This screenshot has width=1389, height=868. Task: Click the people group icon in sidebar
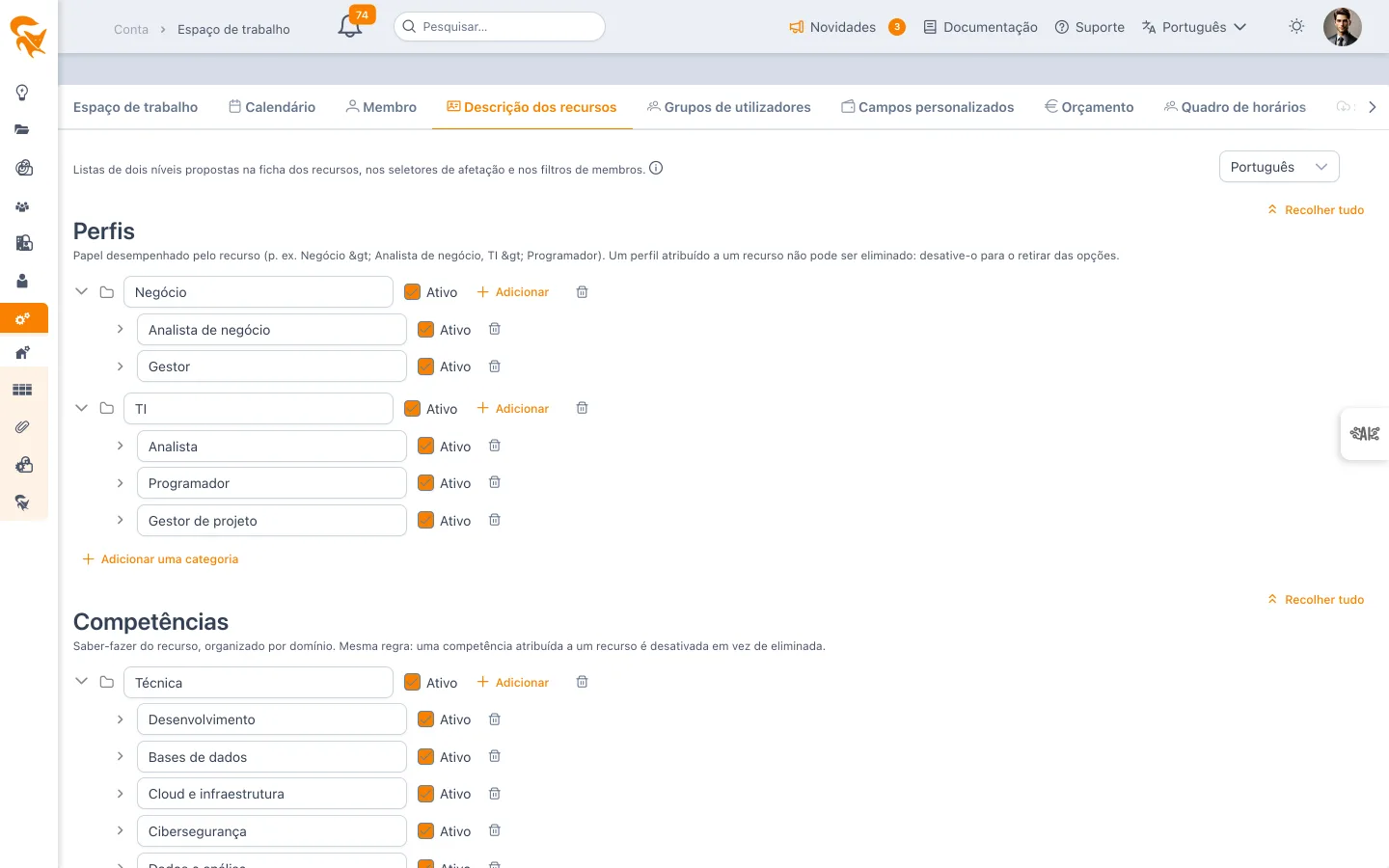[x=22, y=206]
